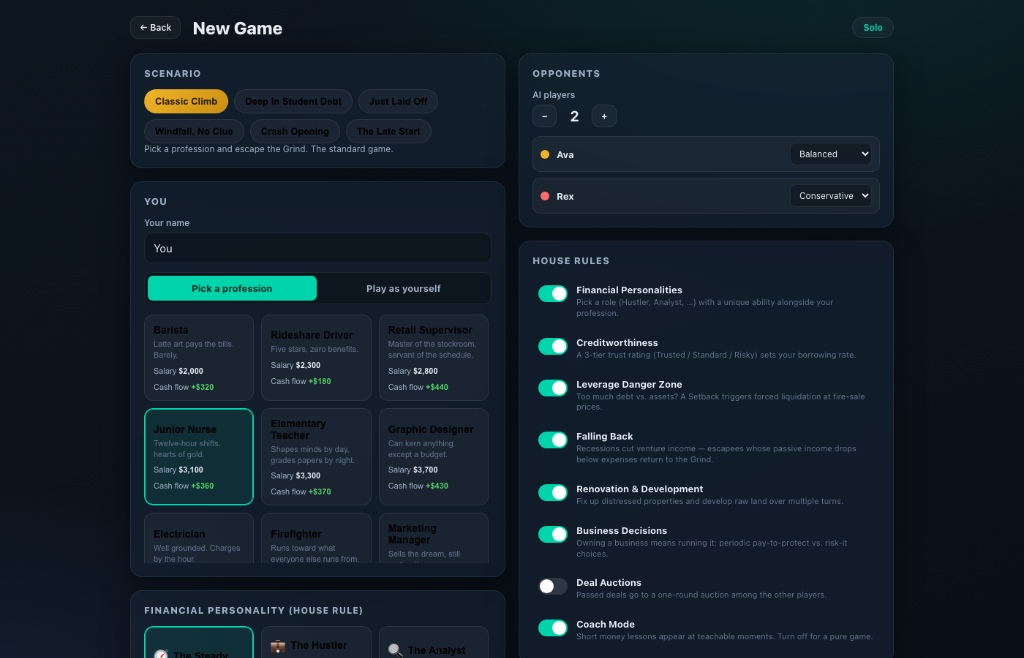Pick the Firefighter profession card
This screenshot has height=658, width=1024.
click(x=316, y=539)
